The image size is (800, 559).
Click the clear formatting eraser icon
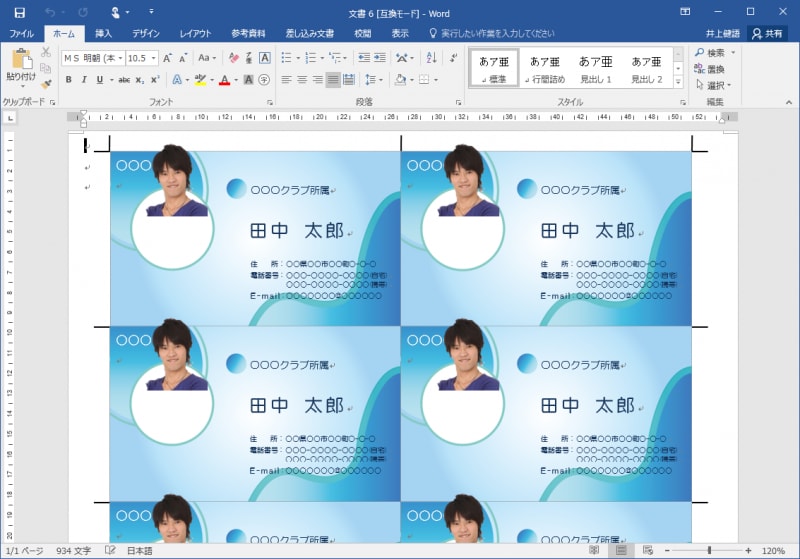pyautogui.click(x=234, y=58)
